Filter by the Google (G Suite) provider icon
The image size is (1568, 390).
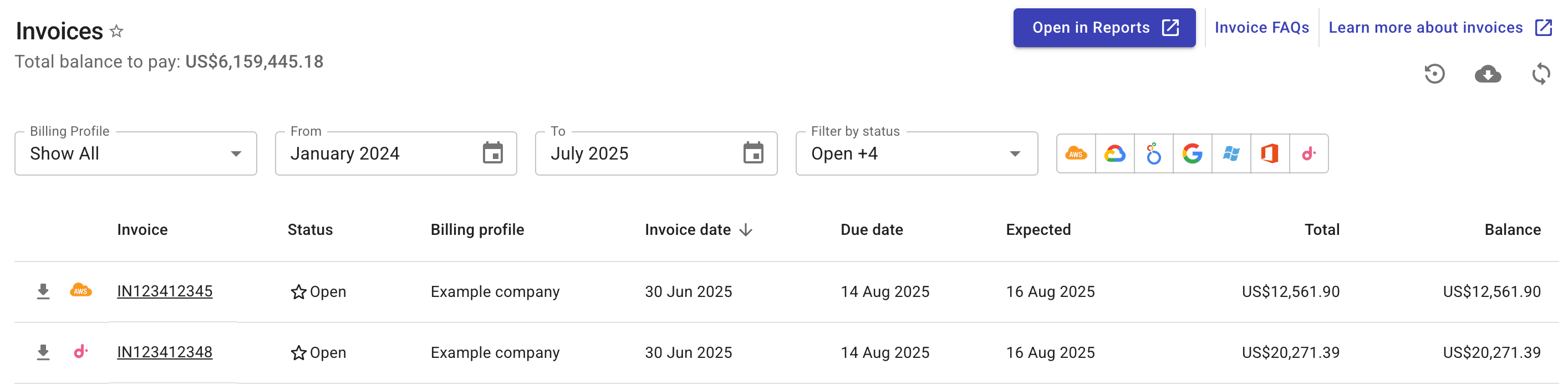click(1193, 153)
